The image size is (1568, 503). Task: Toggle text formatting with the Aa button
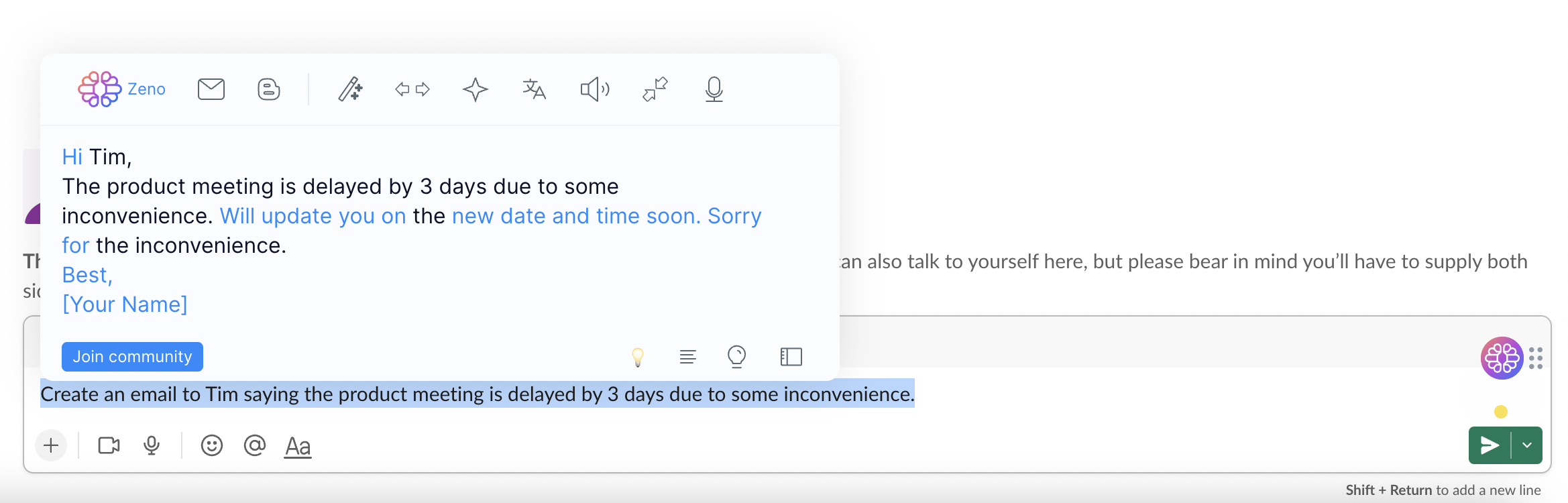[x=297, y=445]
